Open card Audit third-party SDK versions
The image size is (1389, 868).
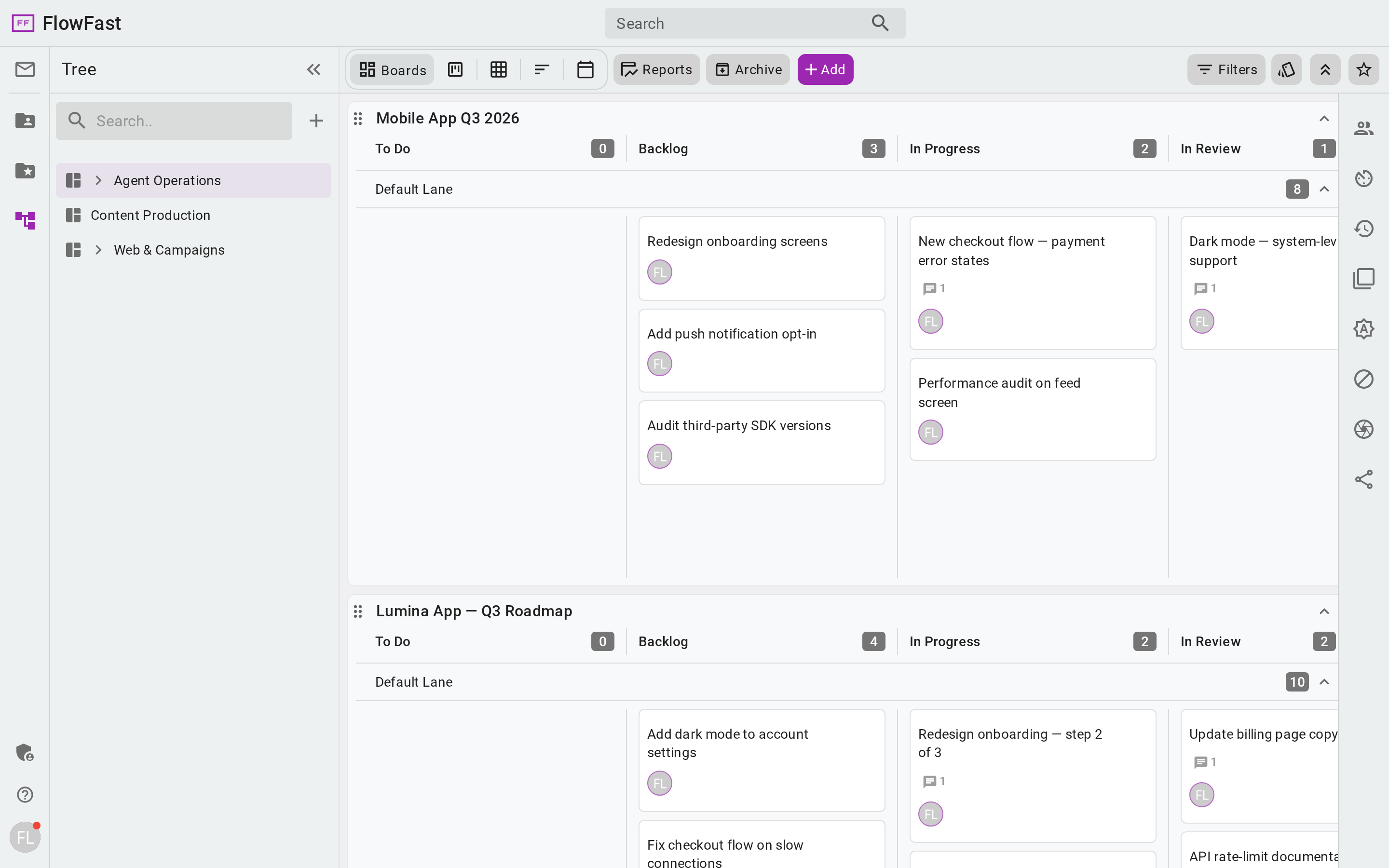pos(762,443)
